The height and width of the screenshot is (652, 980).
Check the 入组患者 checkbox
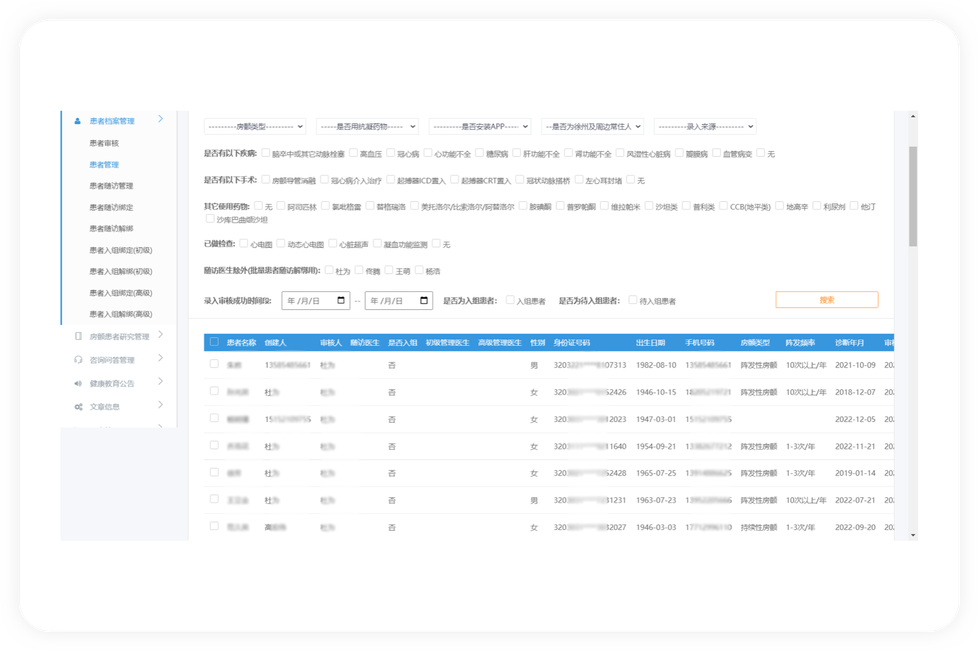510,301
